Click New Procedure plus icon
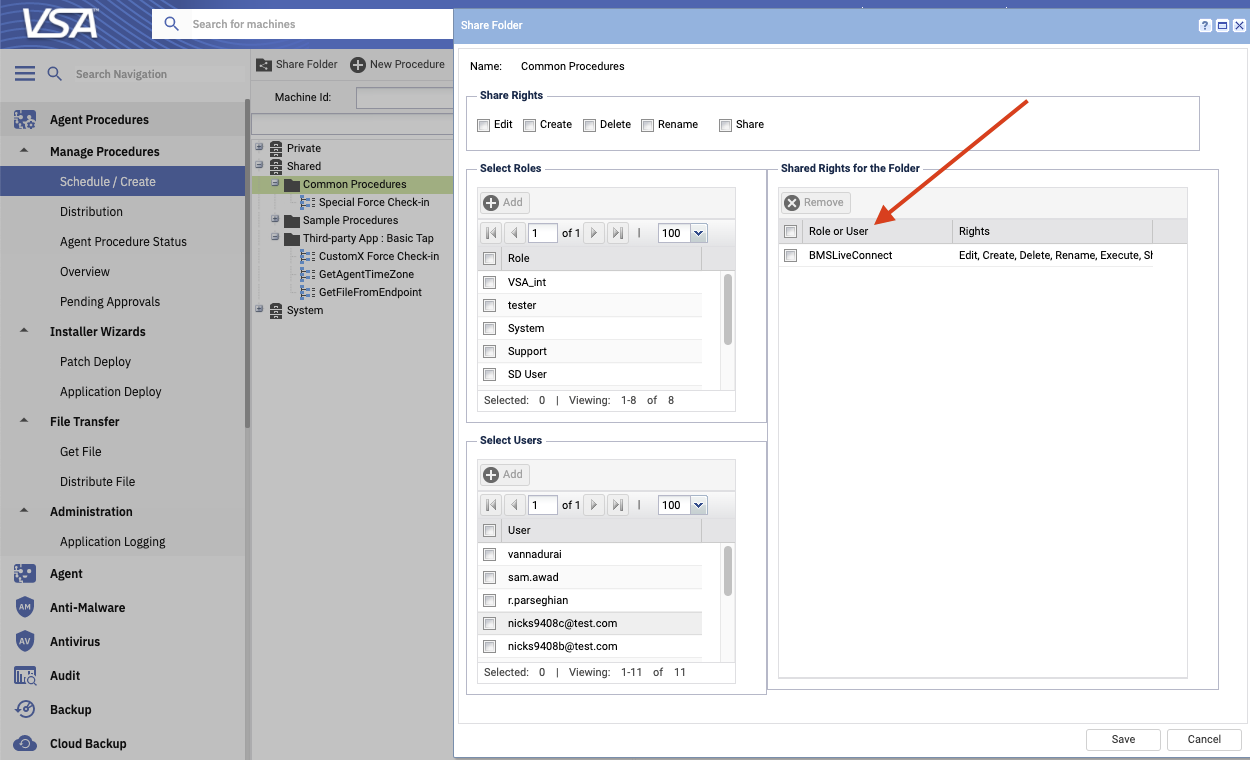This screenshot has width=1250, height=760. coord(358,64)
